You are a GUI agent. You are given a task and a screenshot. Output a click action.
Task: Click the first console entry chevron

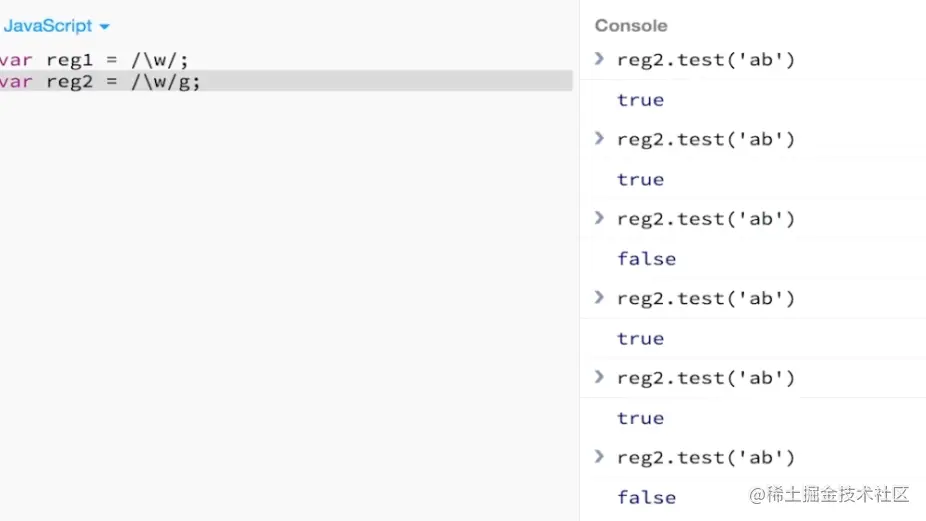pyautogui.click(x=599, y=58)
